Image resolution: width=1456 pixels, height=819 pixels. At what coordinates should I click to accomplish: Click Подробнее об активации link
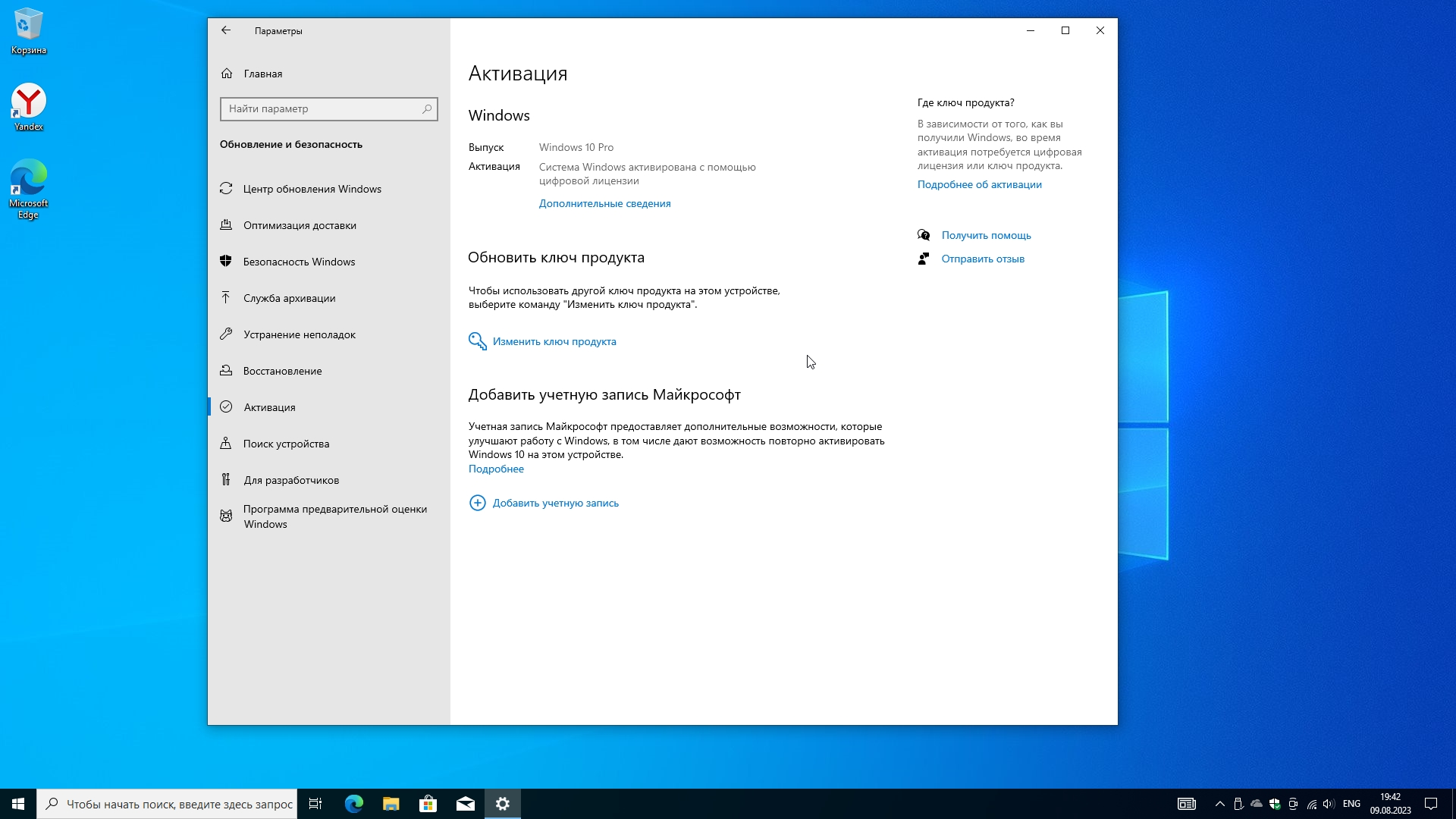(x=979, y=184)
